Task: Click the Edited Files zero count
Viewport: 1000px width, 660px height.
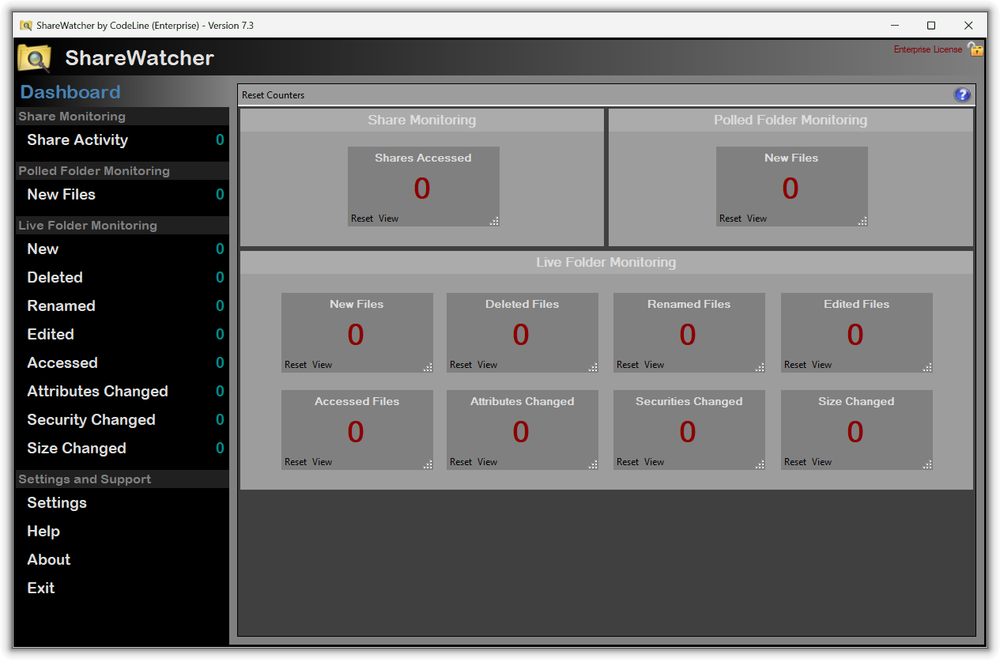Action: [855, 335]
